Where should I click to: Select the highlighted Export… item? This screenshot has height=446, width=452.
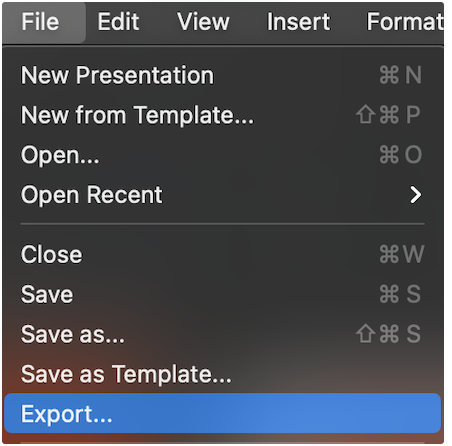(x=223, y=413)
